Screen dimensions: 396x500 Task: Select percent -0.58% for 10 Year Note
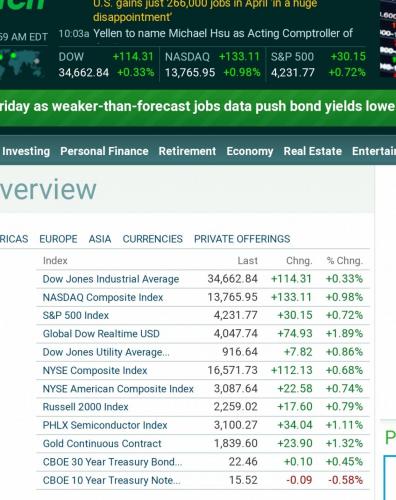(345, 480)
